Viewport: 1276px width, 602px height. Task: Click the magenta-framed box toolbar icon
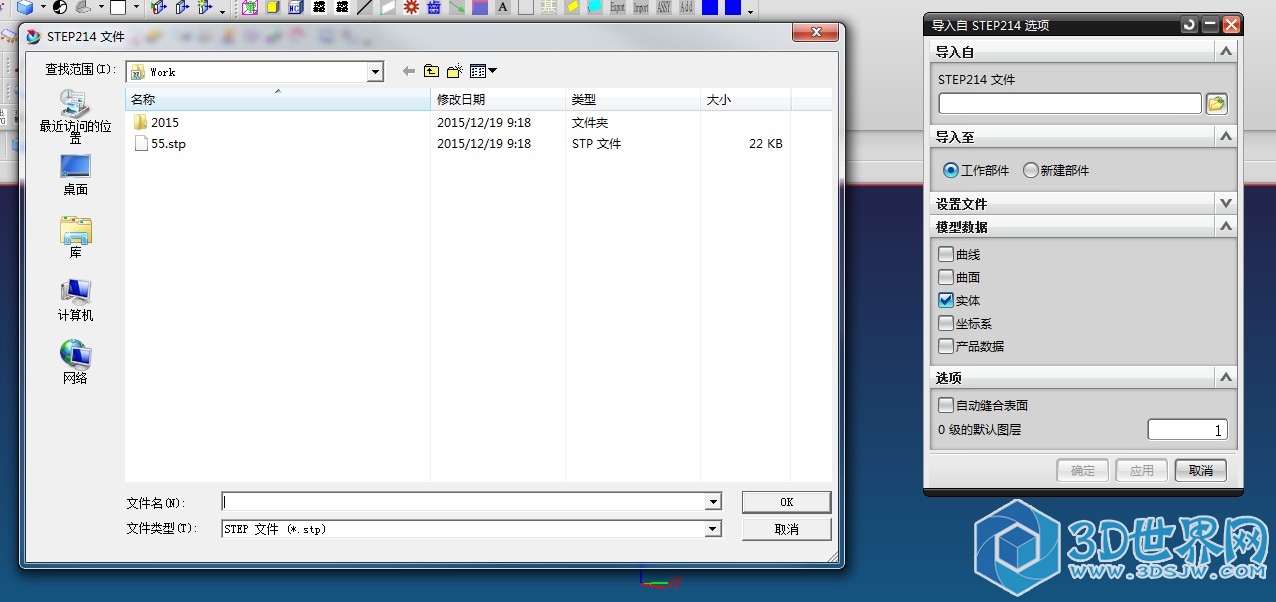pyautogui.click(x=249, y=7)
